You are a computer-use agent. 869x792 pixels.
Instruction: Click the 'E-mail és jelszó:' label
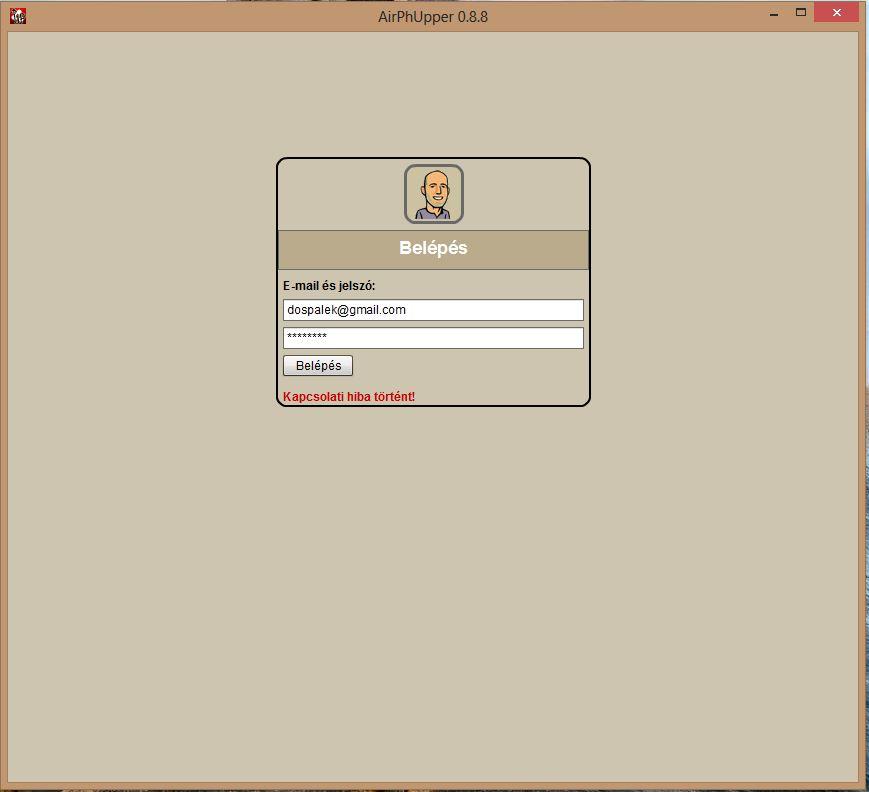[329, 286]
